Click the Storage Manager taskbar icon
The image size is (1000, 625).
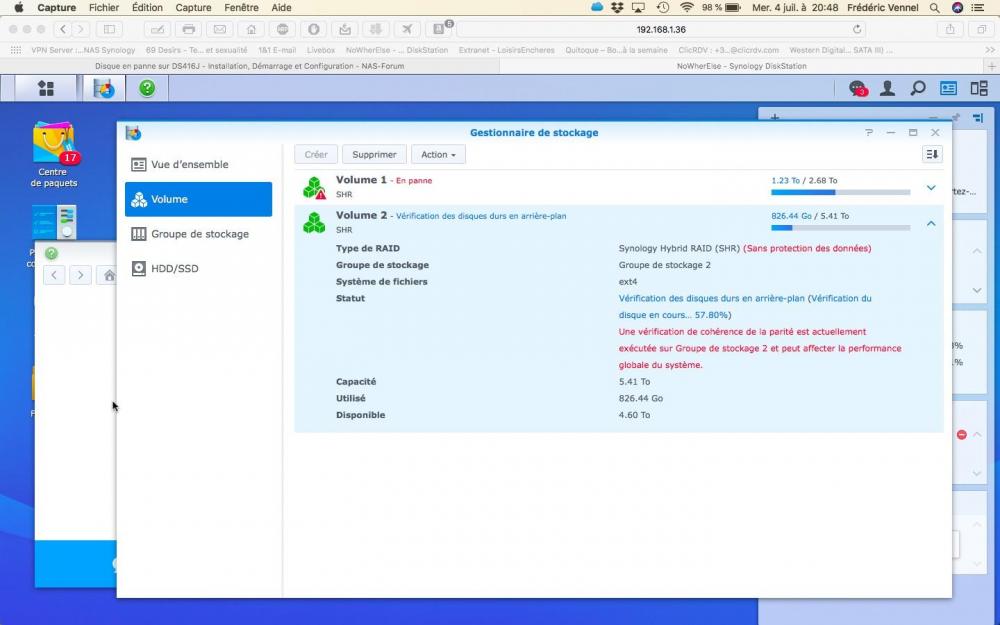tap(104, 88)
